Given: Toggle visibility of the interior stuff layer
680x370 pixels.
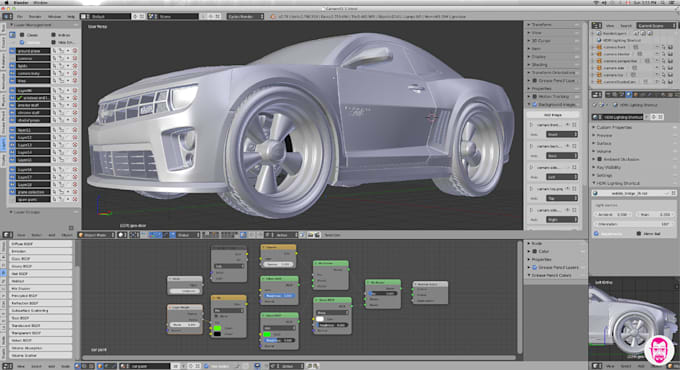Looking at the screenshot, I should coord(12,105).
